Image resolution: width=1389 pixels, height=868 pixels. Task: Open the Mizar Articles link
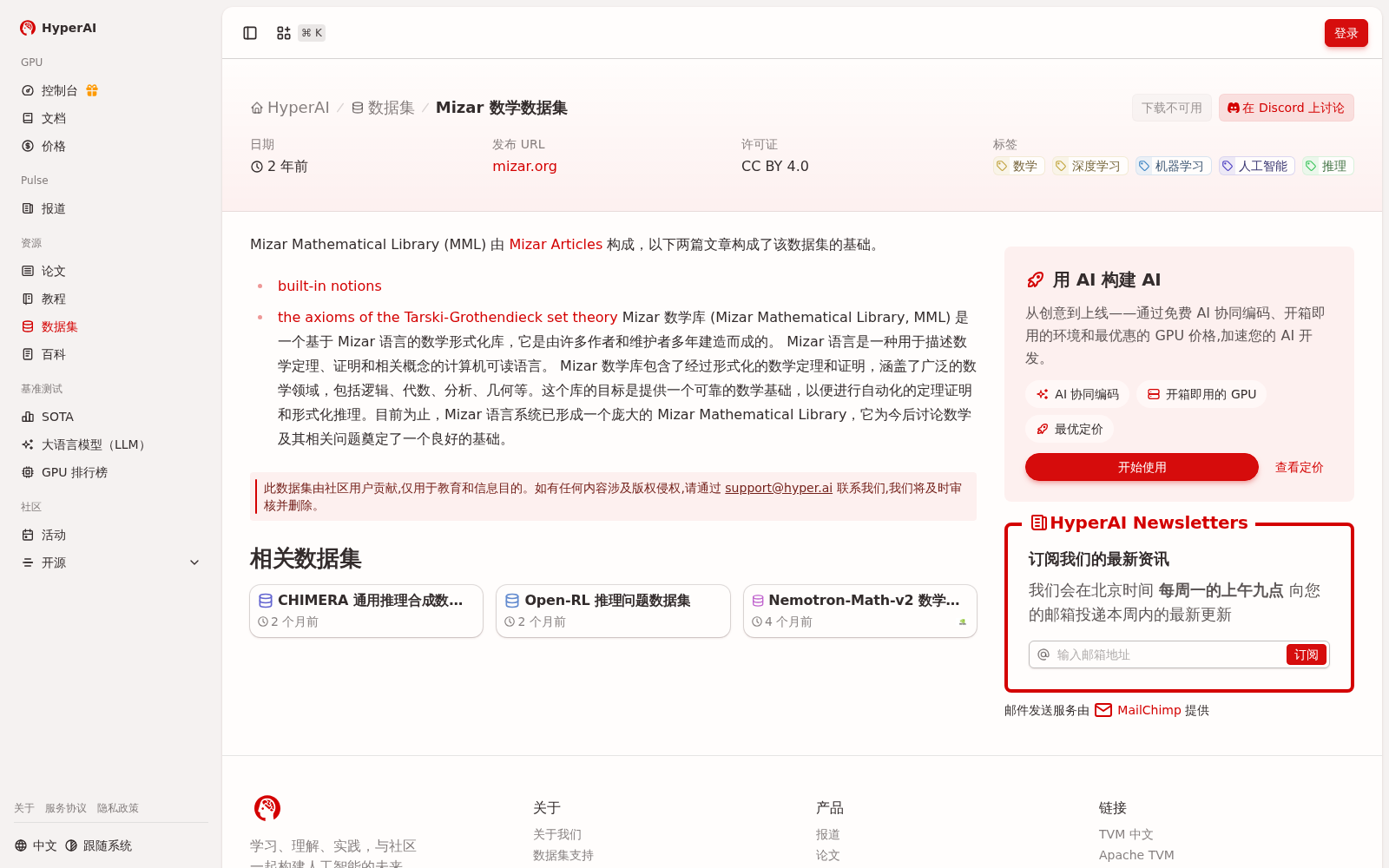click(556, 244)
